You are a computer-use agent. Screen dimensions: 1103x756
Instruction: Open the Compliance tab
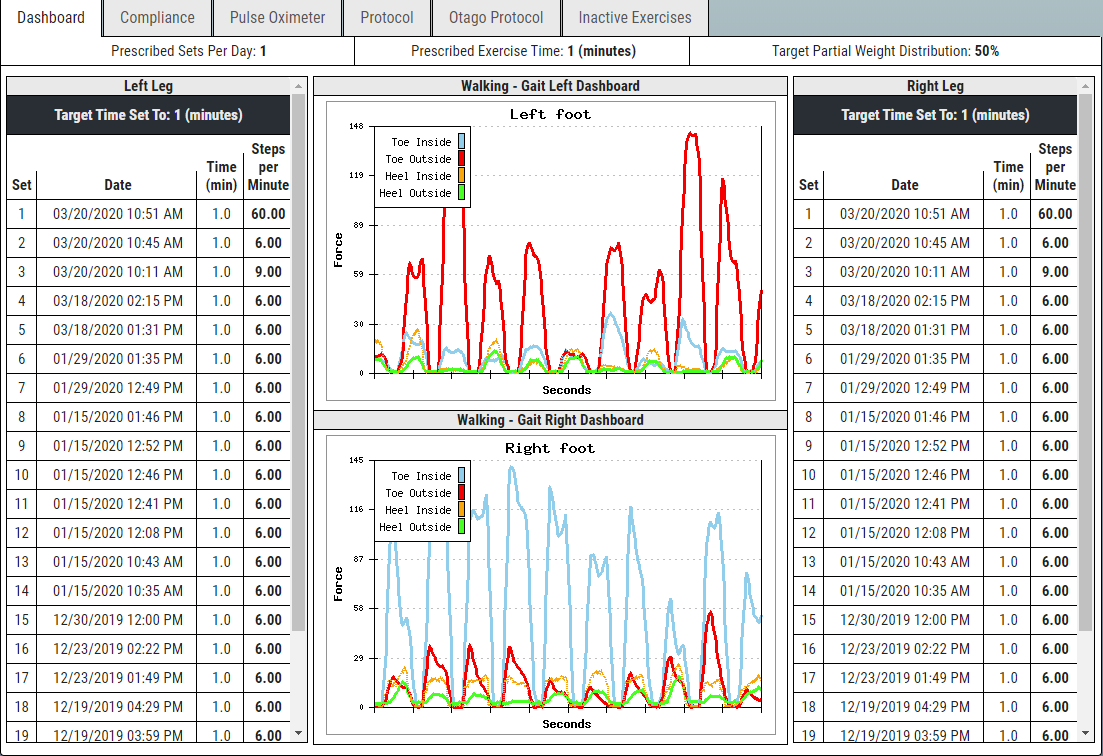pos(157,18)
